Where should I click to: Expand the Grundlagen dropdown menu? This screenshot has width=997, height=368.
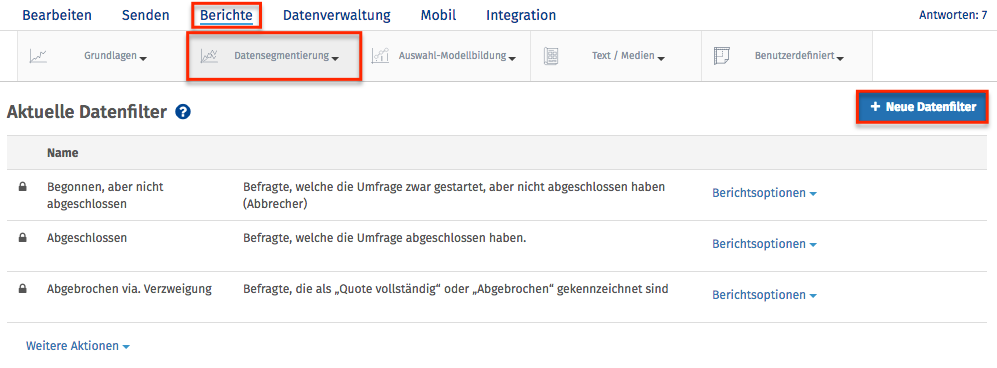click(115, 57)
